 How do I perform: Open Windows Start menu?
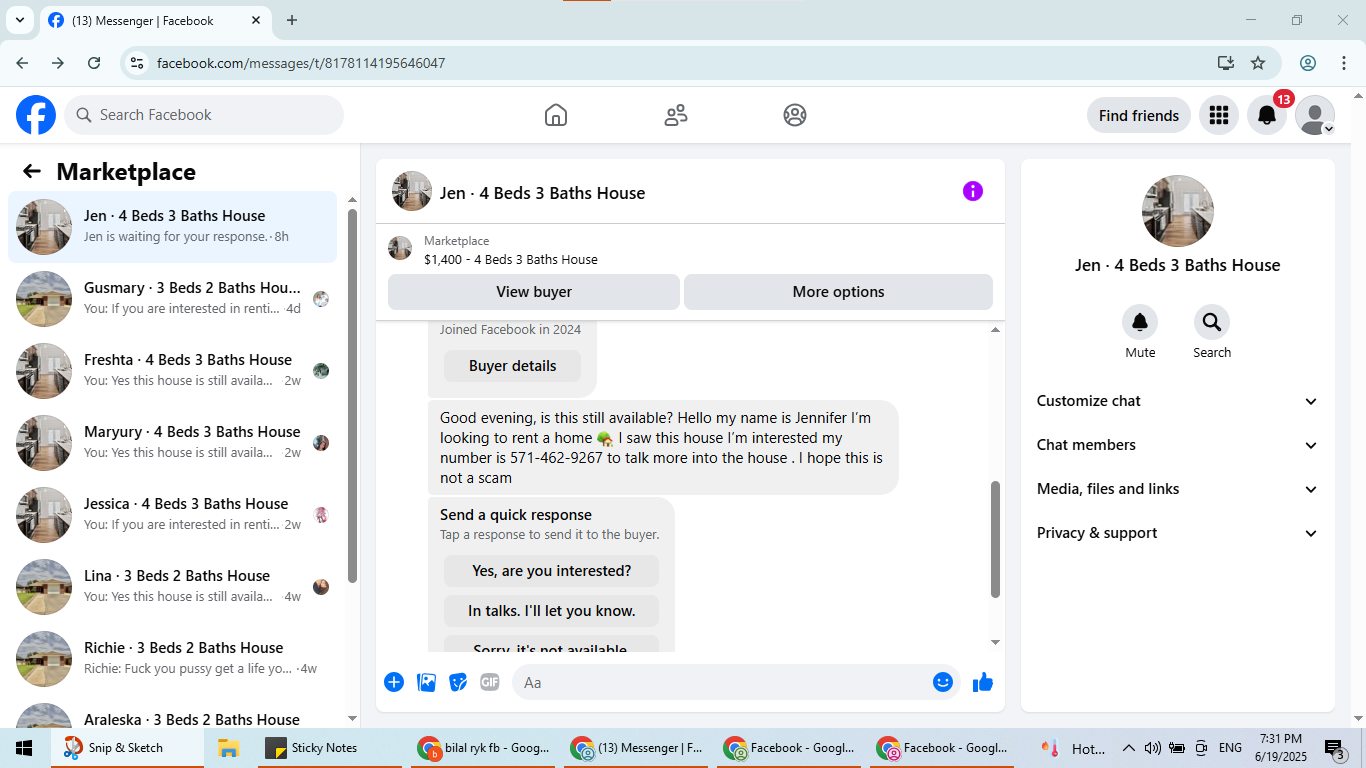point(24,748)
